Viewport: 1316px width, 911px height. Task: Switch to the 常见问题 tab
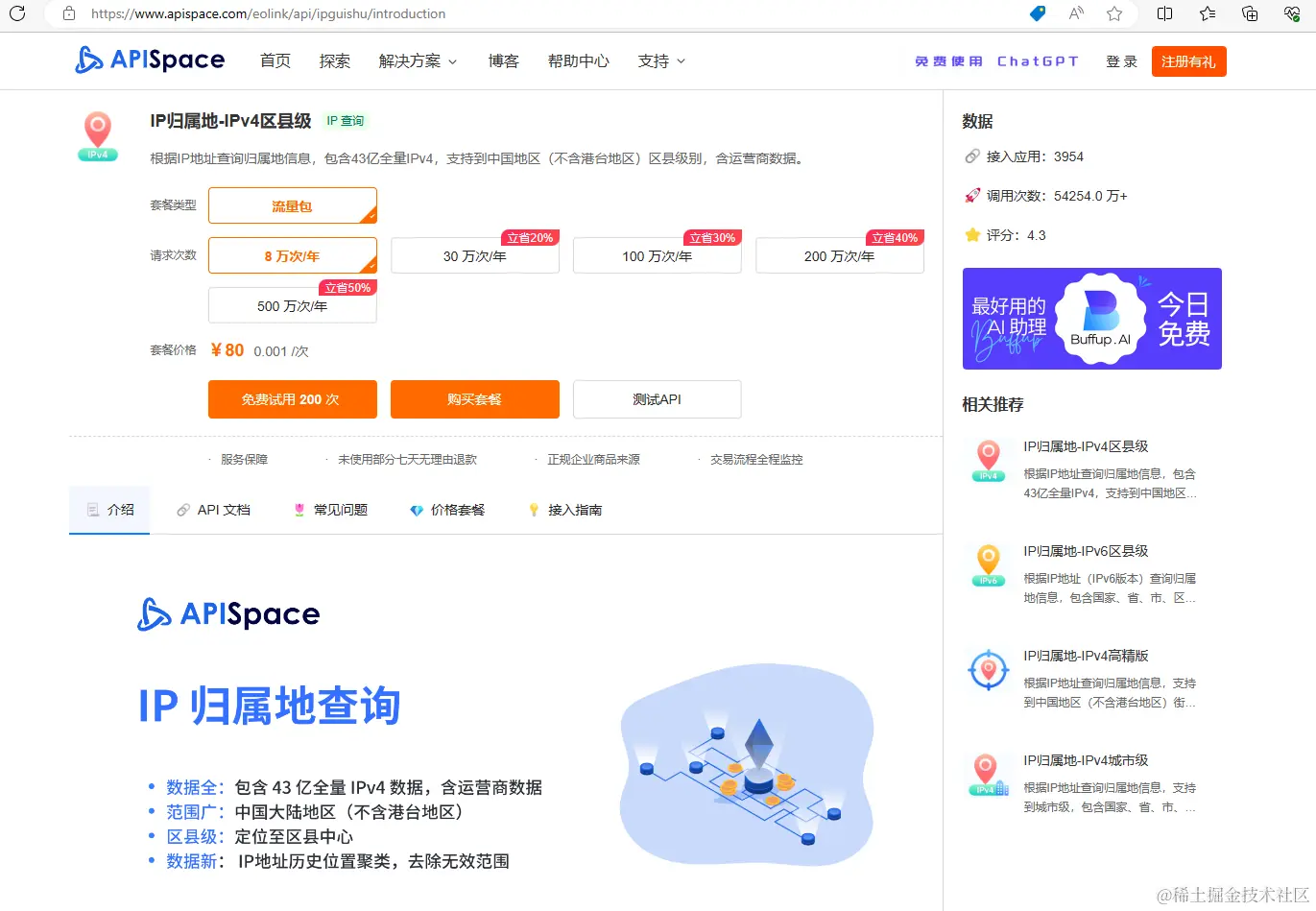click(x=330, y=510)
